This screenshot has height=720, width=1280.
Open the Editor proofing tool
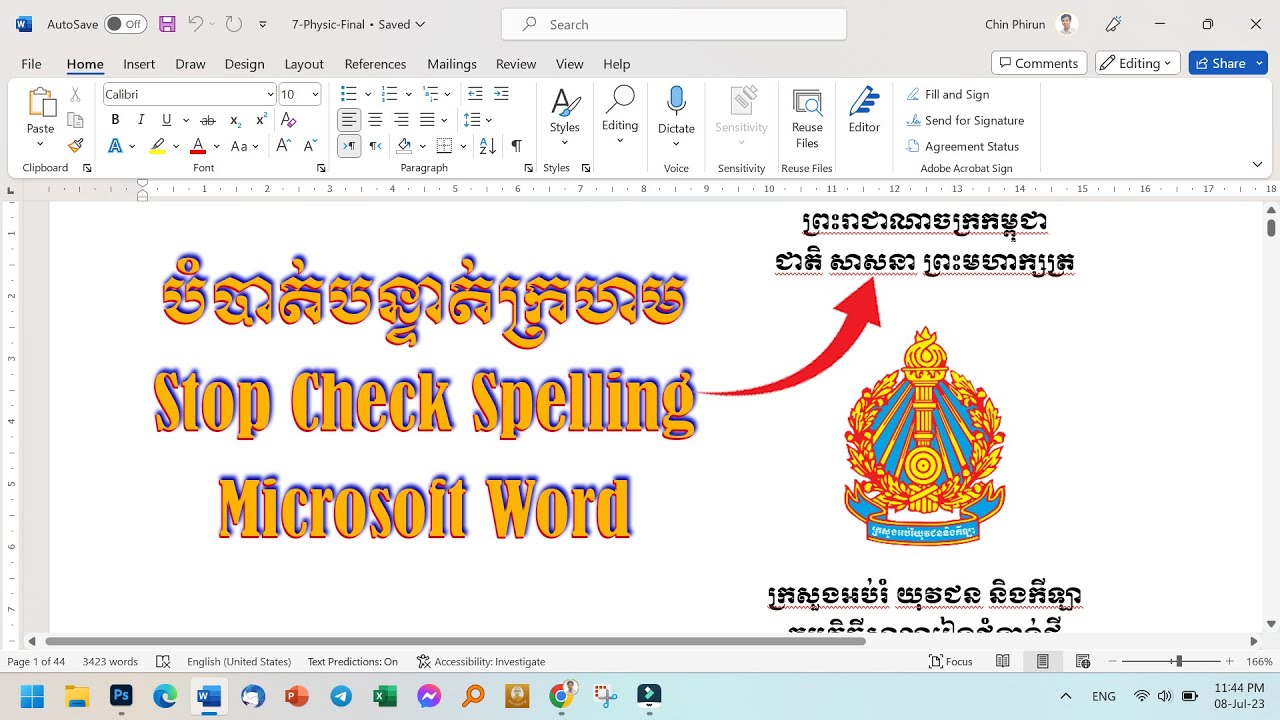(x=864, y=111)
